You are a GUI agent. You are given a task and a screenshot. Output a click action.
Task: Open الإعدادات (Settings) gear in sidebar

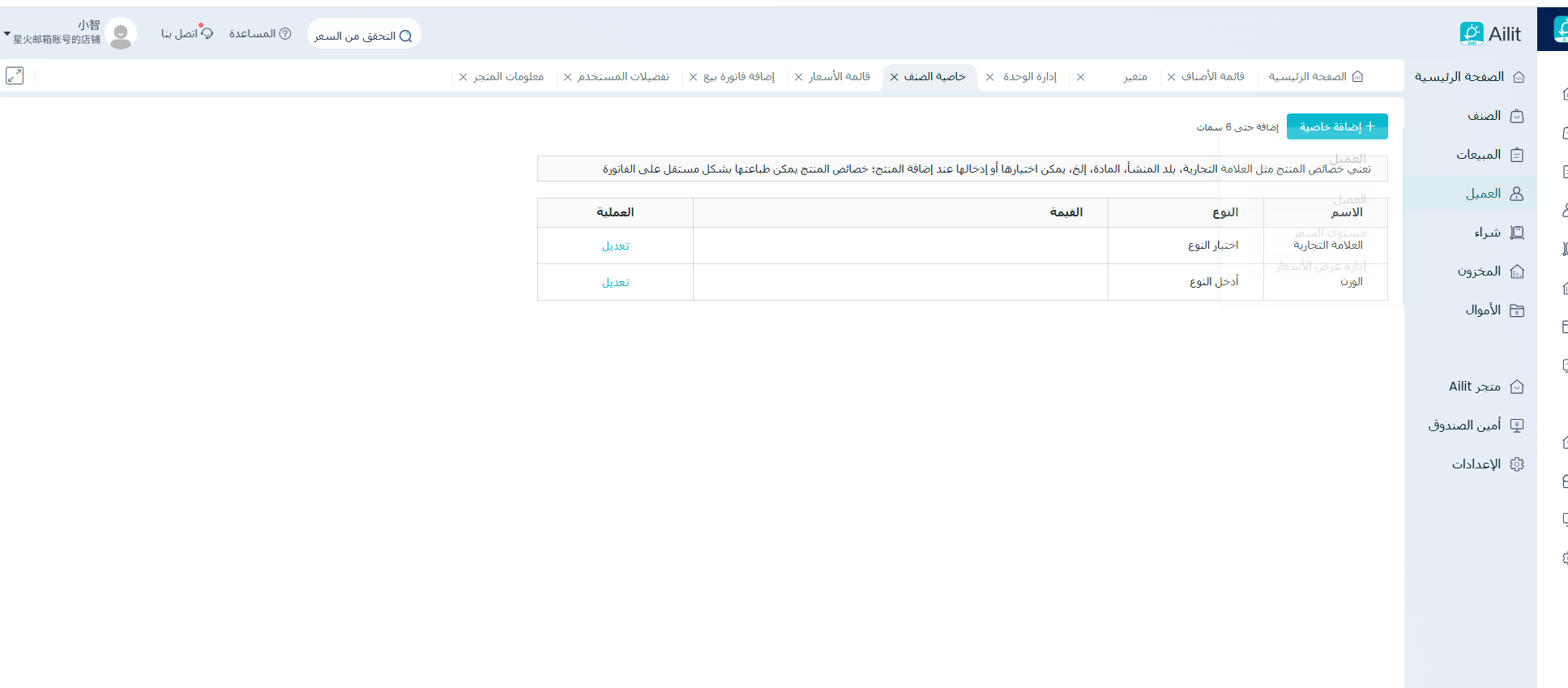1517,464
